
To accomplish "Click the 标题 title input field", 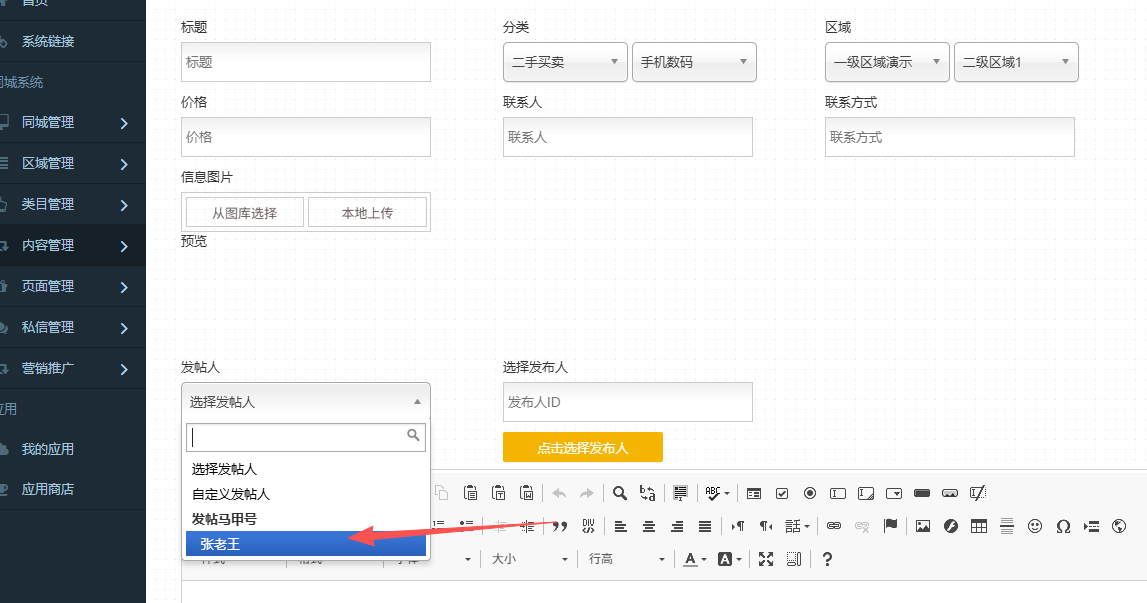I will click(x=306, y=62).
